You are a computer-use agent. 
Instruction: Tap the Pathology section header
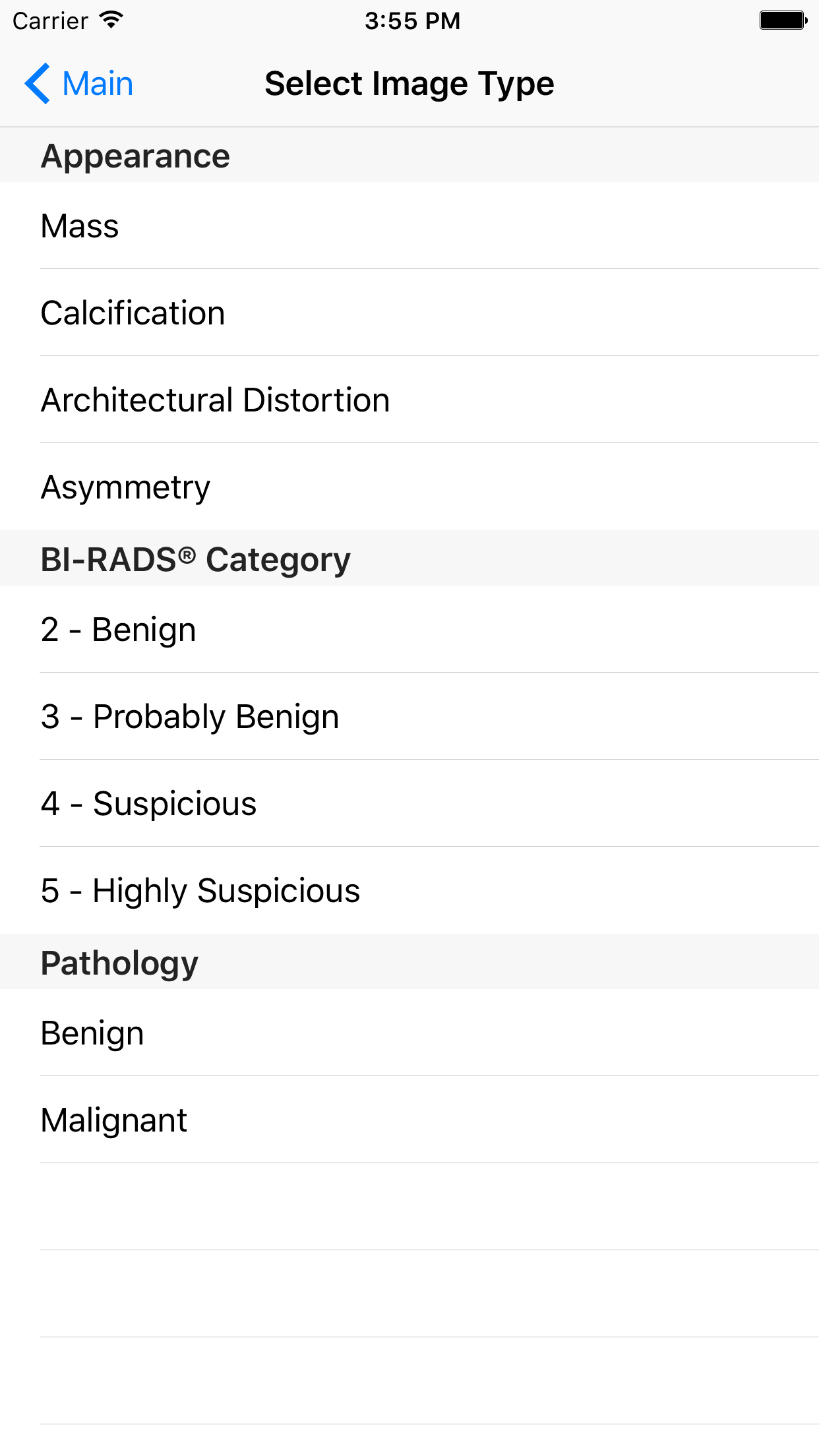(x=119, y=963)
